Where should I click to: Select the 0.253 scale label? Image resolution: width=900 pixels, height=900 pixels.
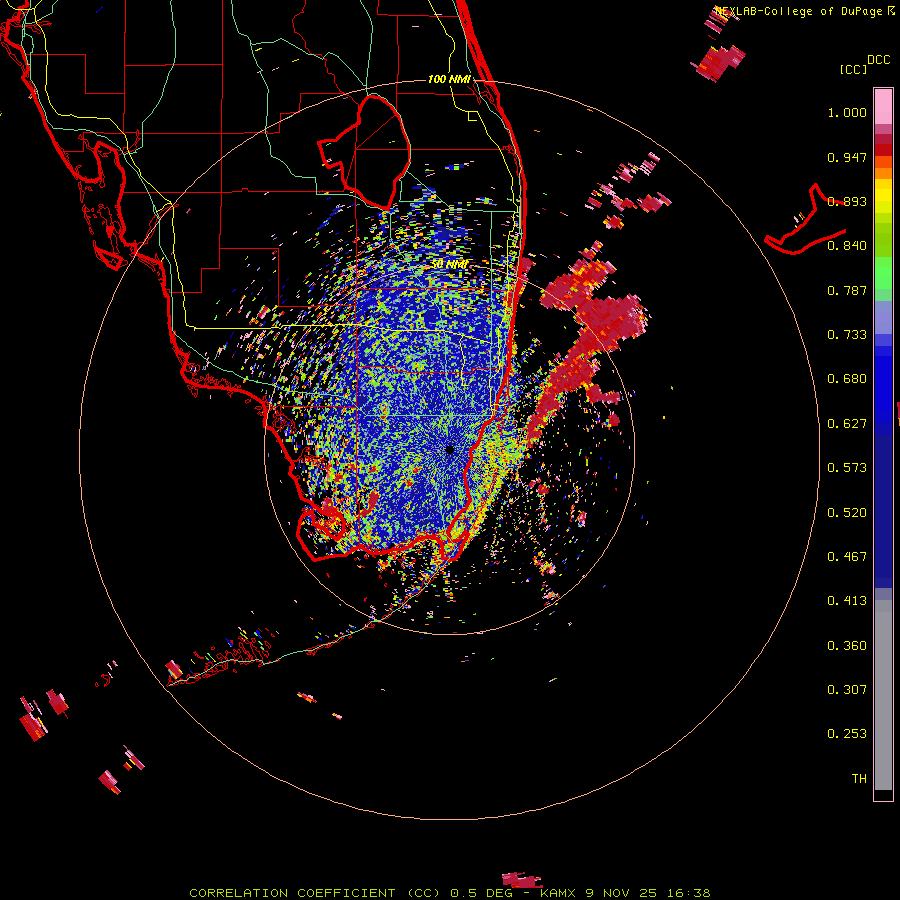[847, 734]
